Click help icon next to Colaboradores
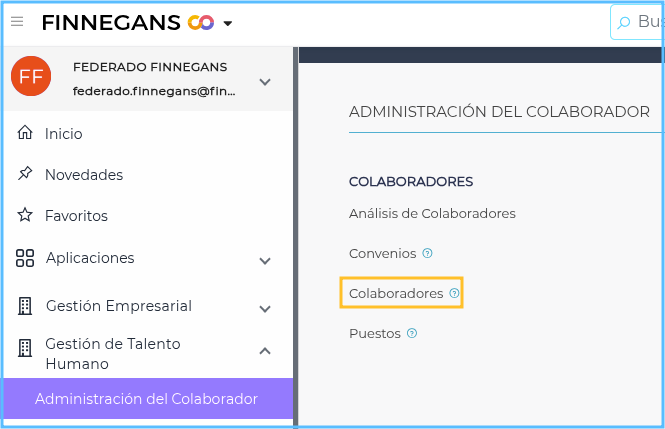Viewport: 665px width, 429px height. (x=454, y=294)
